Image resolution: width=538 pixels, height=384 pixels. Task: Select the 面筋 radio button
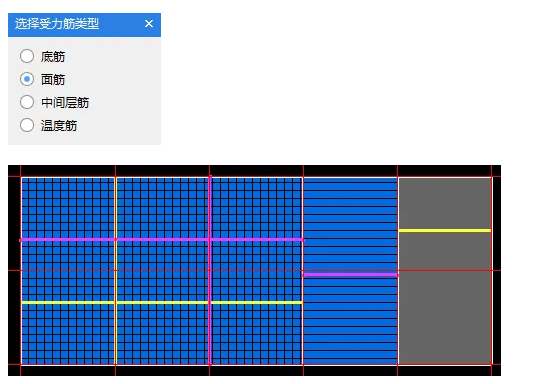27,79
